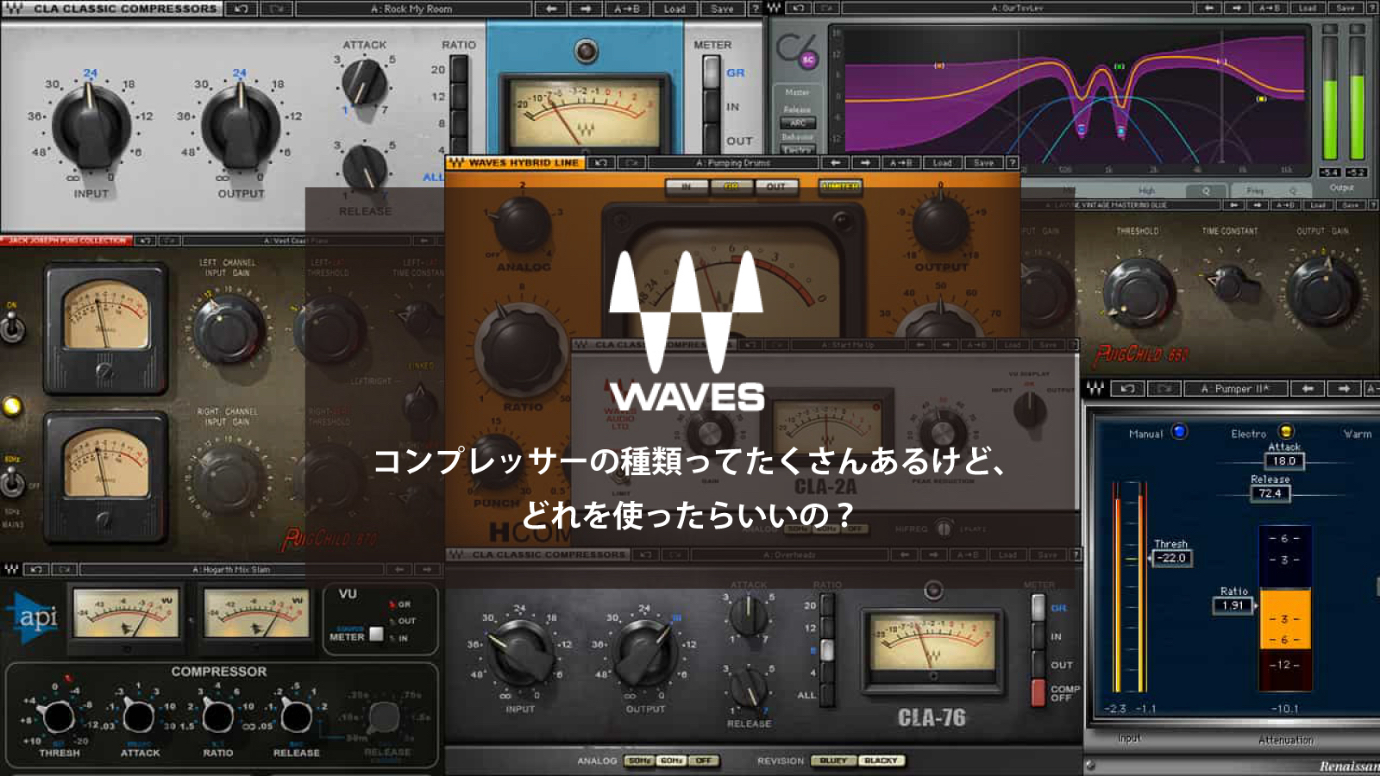Open C6 Release ARC mode selector
The image size is (1380, 776).
click(797, 124)
